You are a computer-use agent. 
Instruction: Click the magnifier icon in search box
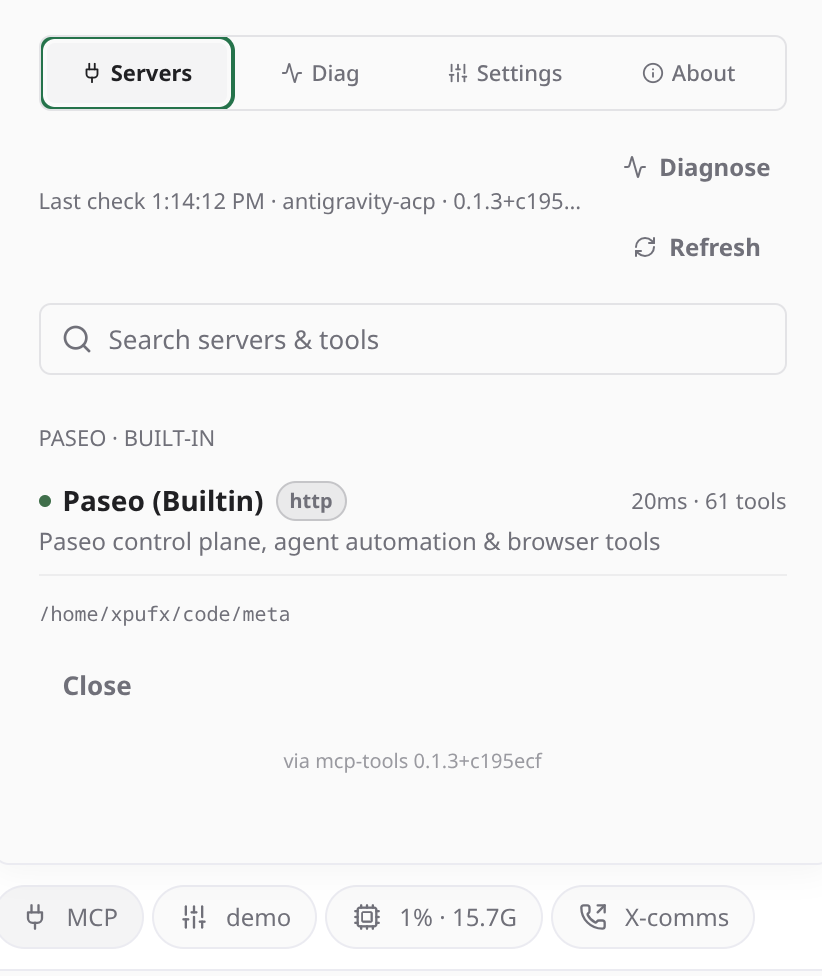[x=77, y=339]
